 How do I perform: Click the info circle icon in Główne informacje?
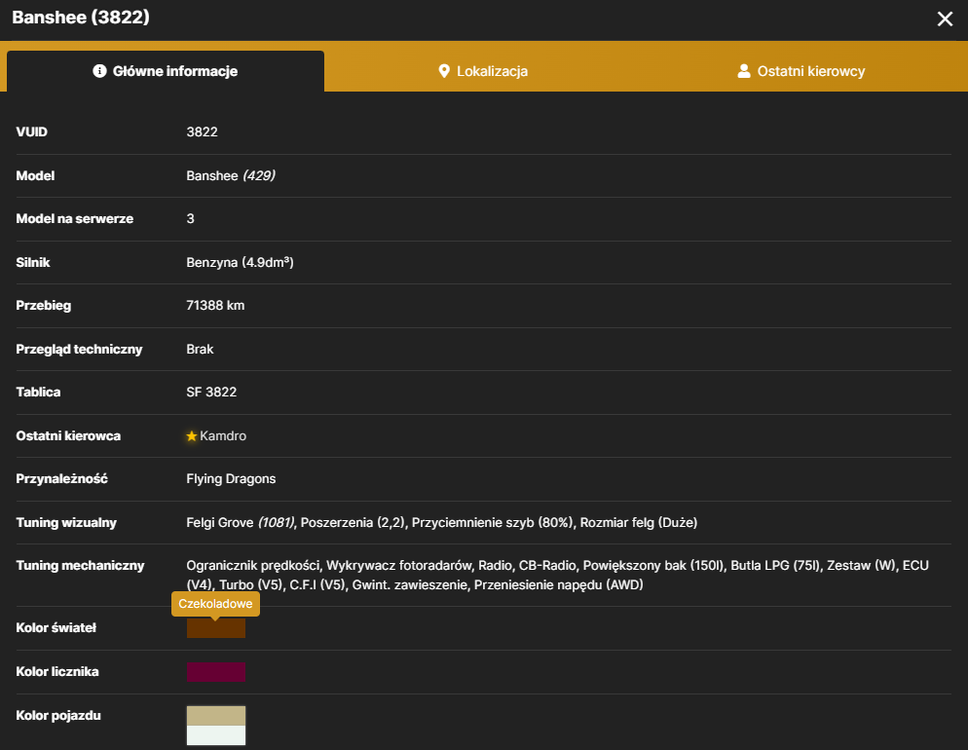coord(99,71)
